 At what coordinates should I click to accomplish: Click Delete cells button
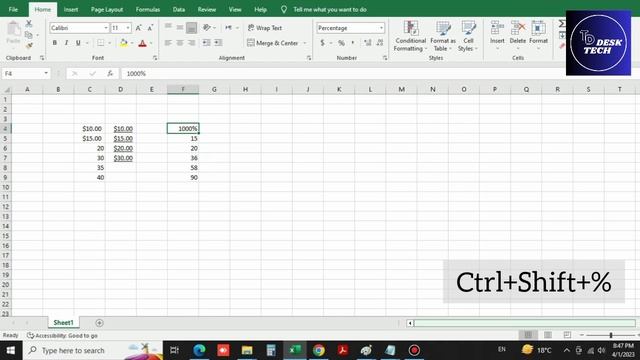click(x=518, y=35)
